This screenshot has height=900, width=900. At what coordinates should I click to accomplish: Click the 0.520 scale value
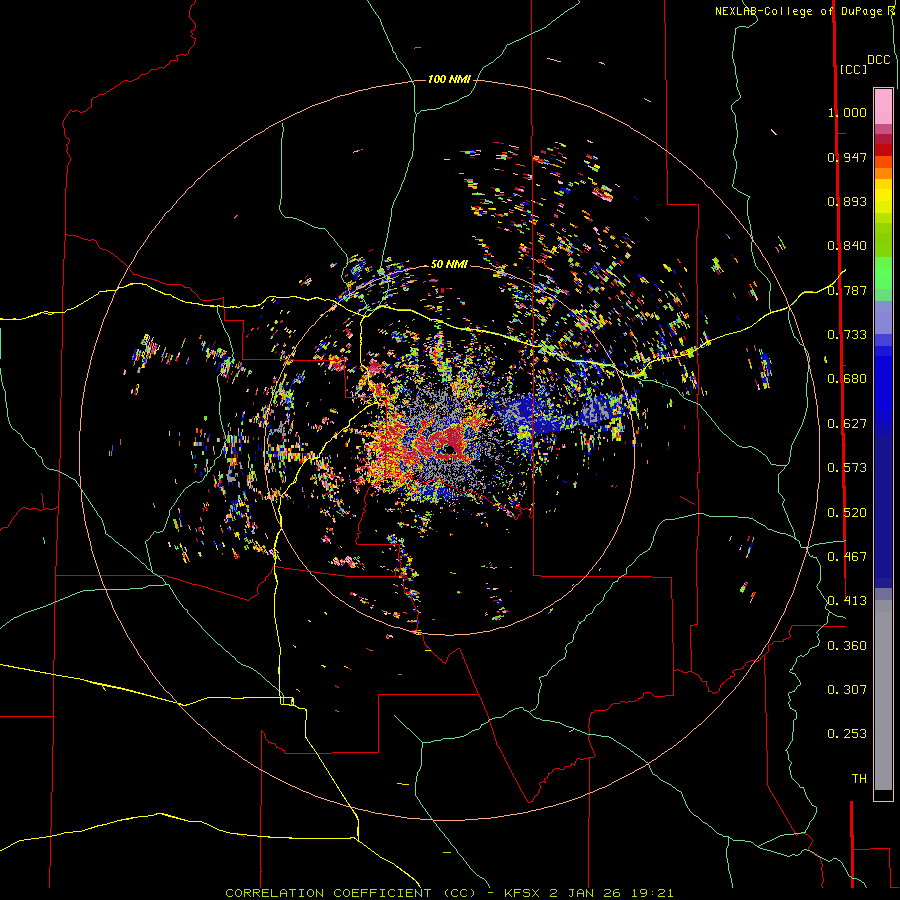847,513
